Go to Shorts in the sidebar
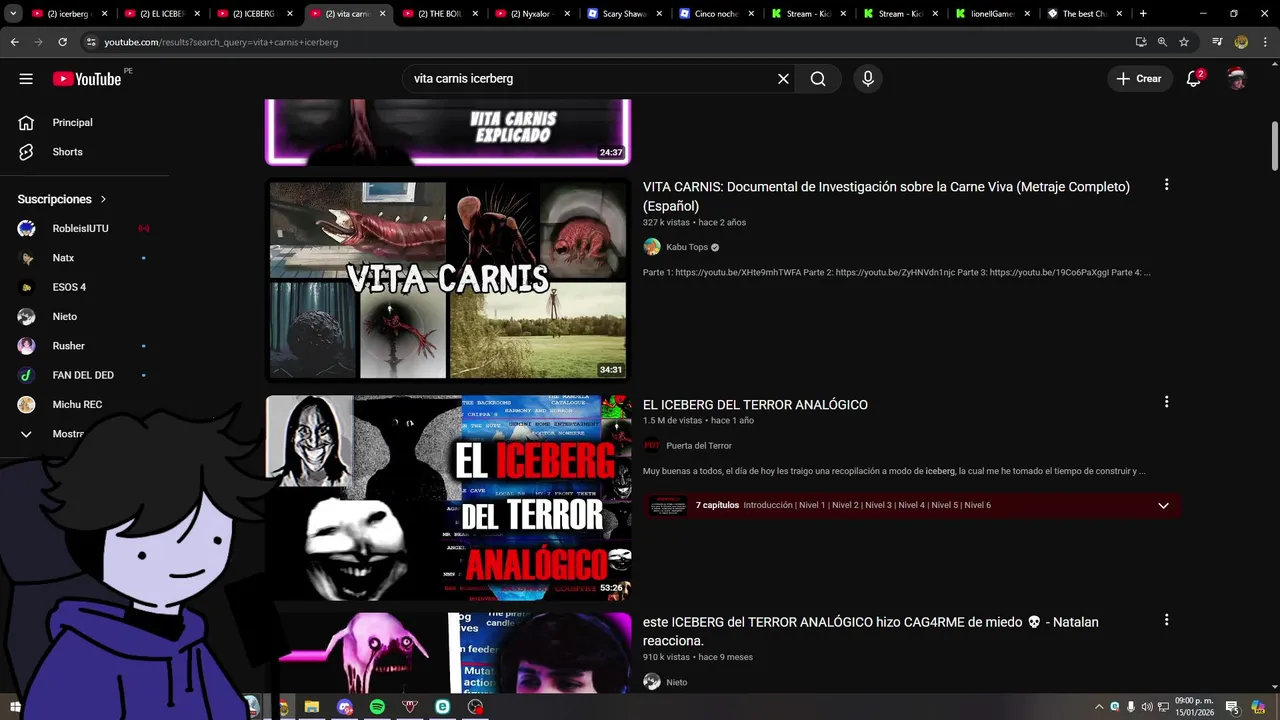 pyautogui.click(x=67, y=152)
